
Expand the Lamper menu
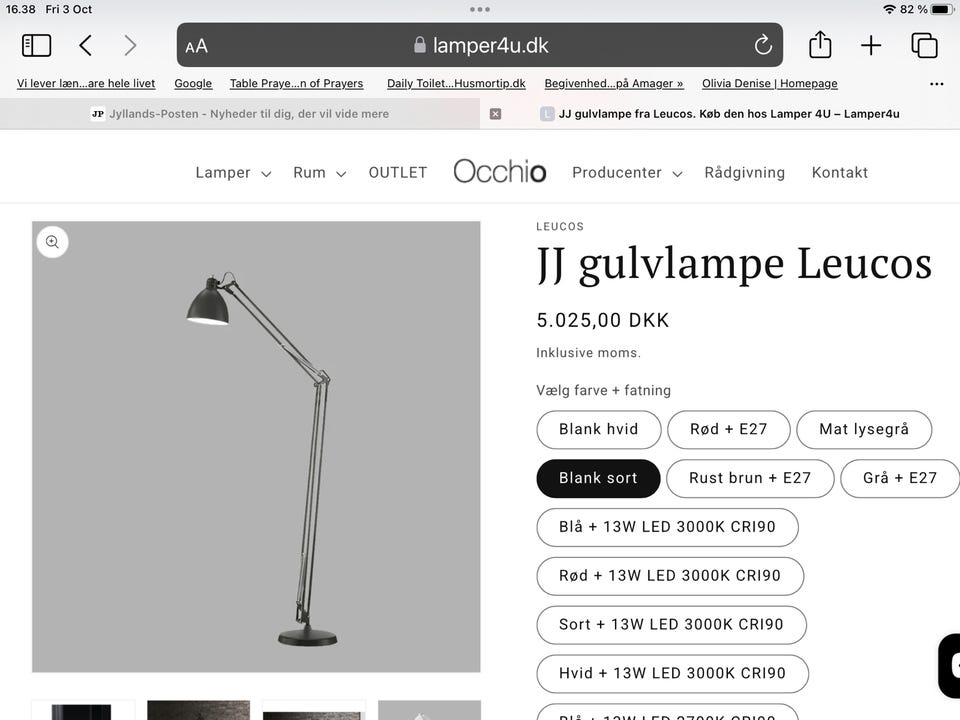point(233,173)
